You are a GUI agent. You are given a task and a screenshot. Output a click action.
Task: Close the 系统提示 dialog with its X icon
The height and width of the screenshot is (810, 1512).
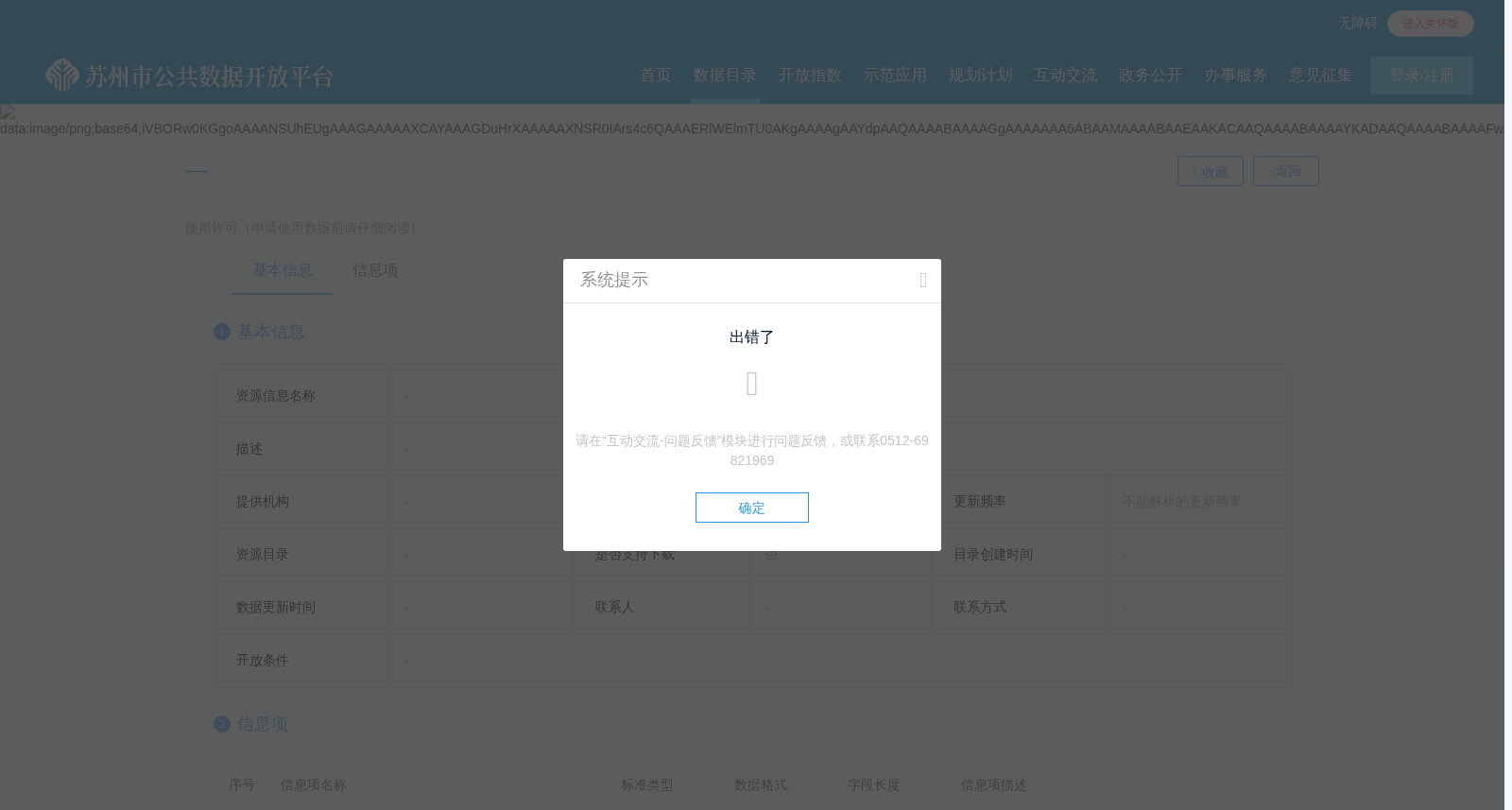tap(923, 281)
